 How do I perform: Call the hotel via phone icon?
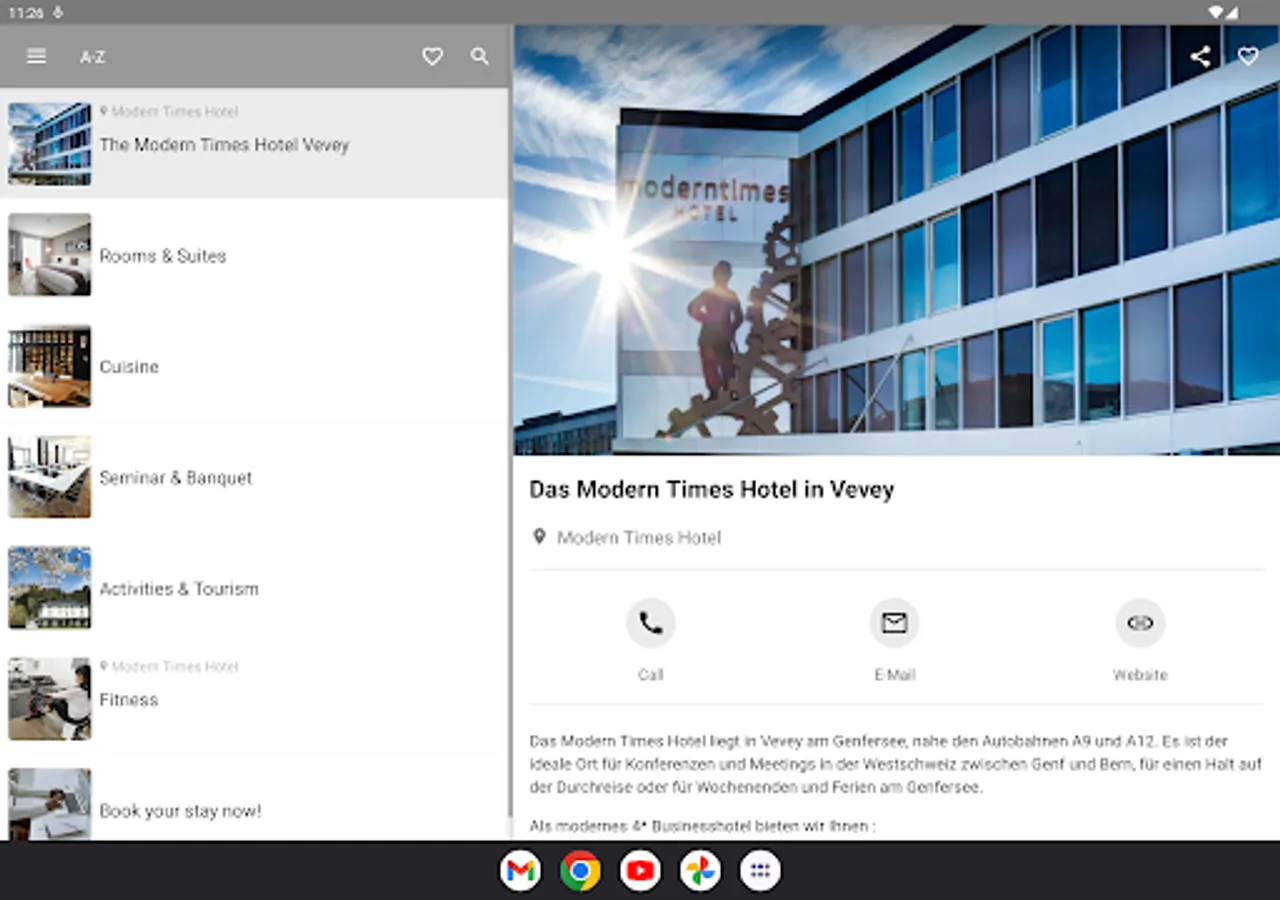(651, 624)
